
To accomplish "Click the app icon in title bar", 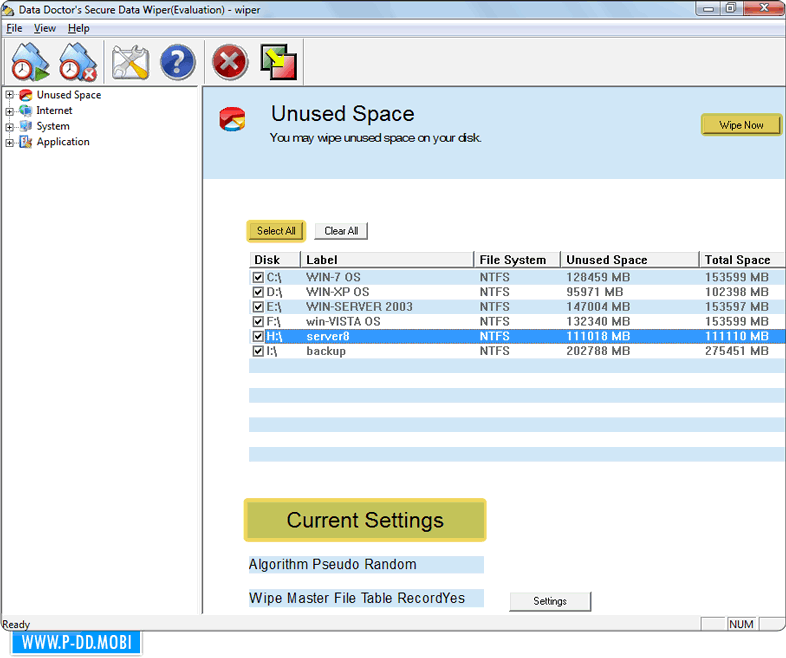I will tap(8, 10).
